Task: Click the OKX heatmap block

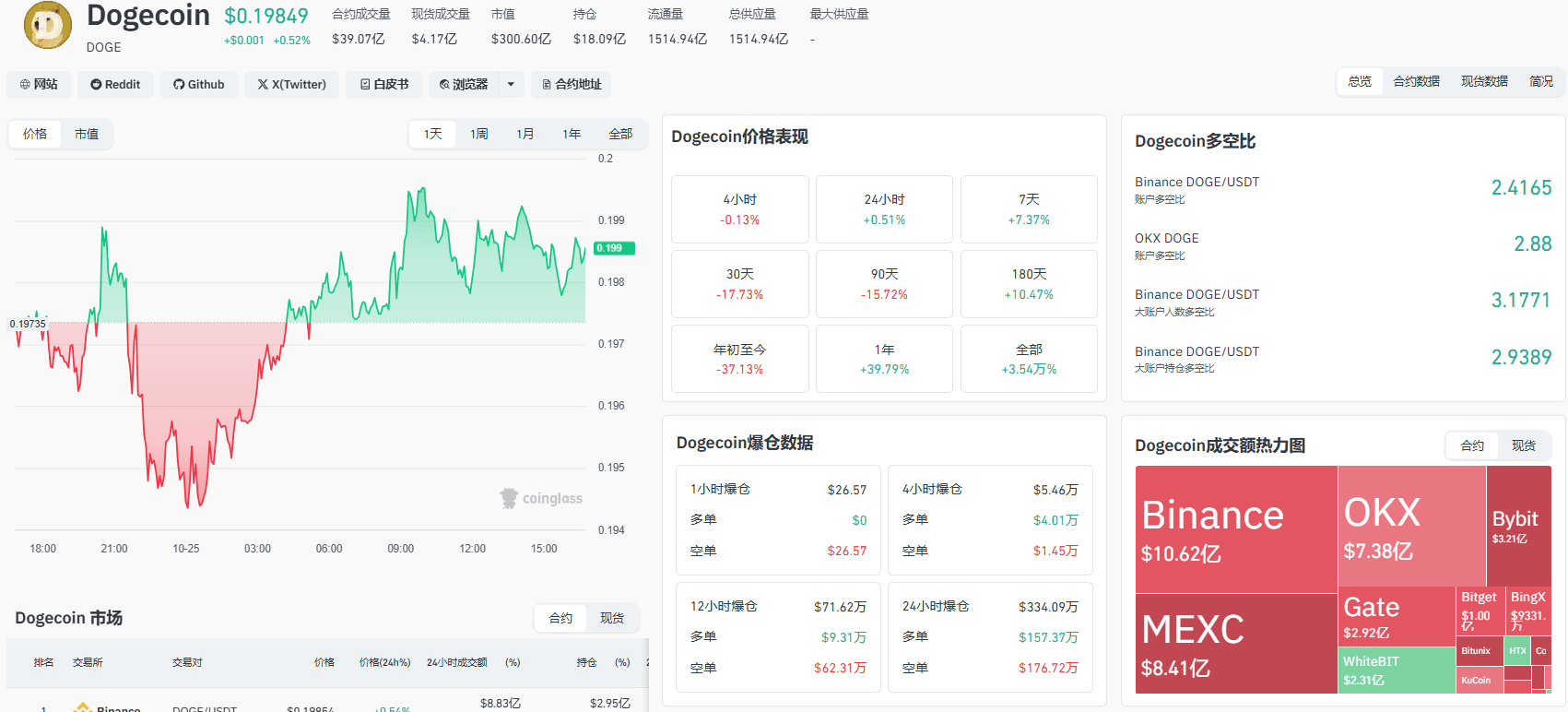Action: tap(1412, 526)
